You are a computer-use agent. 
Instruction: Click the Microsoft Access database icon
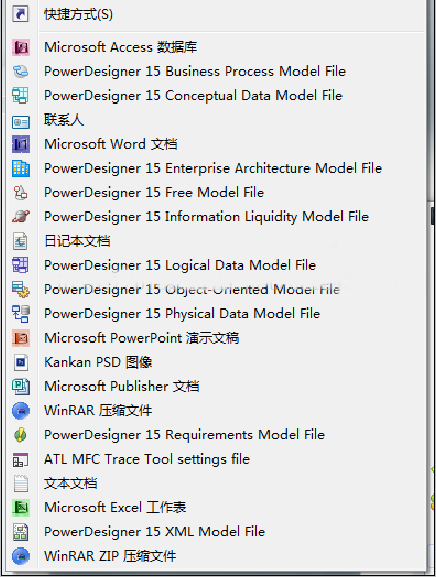point(21,47)
